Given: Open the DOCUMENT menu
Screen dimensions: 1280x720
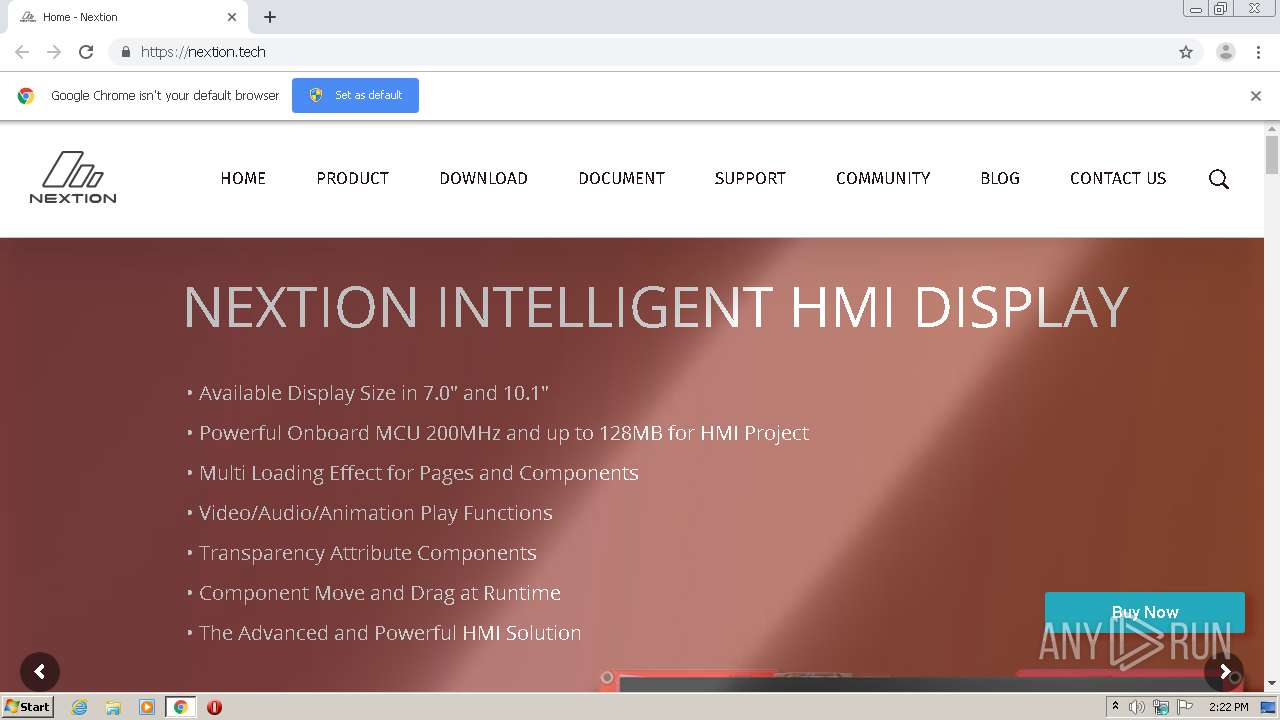Looking at the screenshot, I should coord(622,178).
